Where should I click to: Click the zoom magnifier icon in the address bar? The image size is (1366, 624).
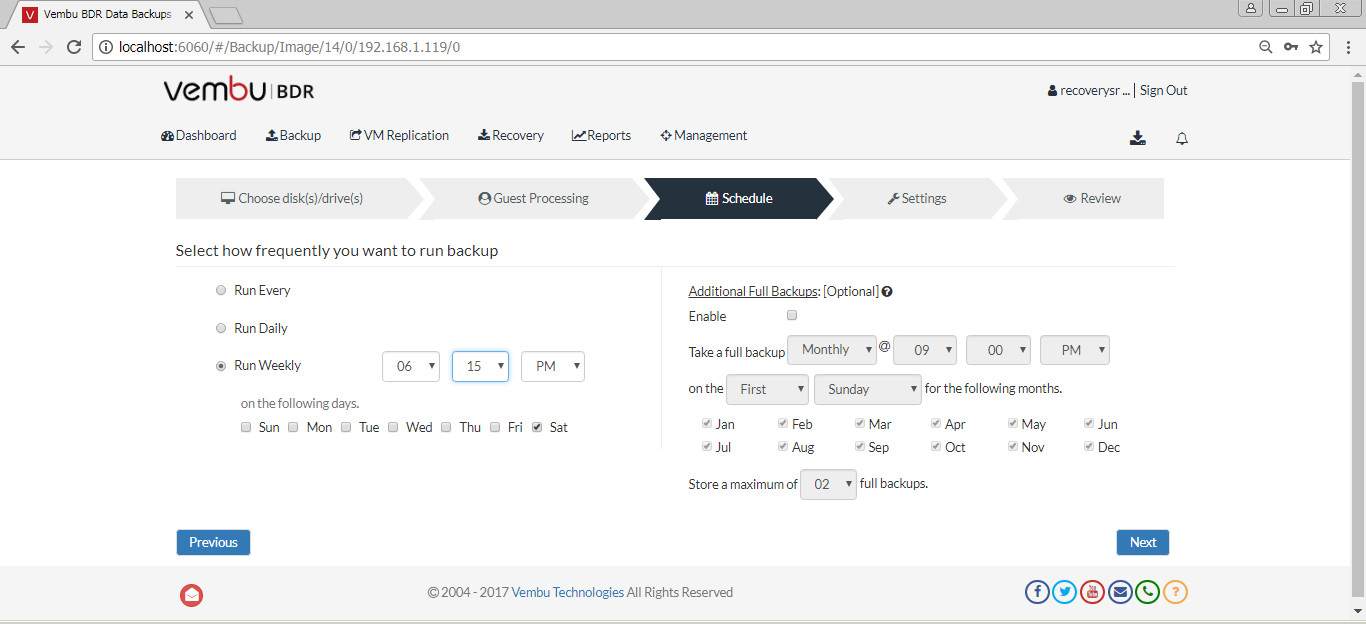(x=1266, y=47)
